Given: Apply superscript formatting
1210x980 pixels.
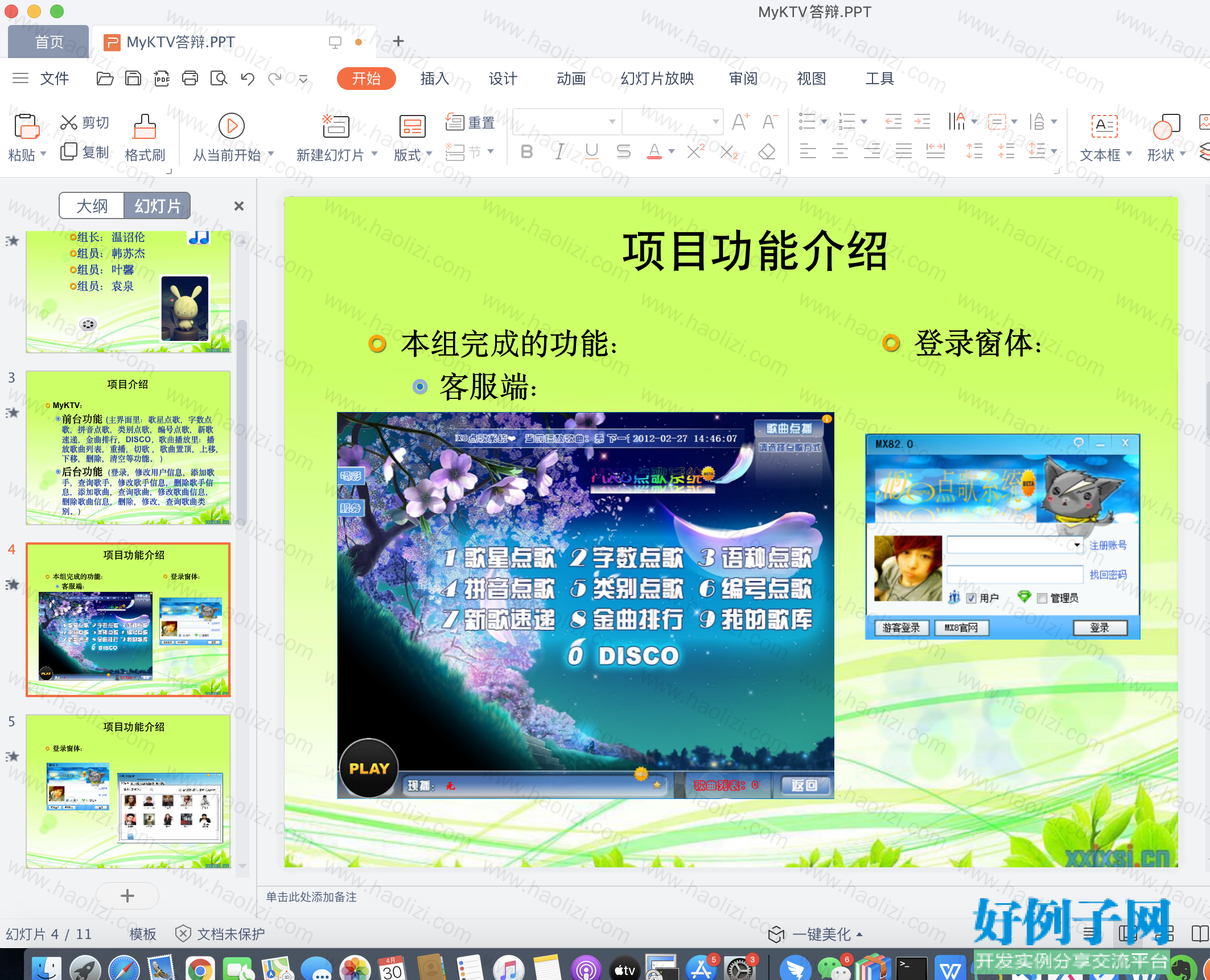Looking at the screenshot, I should click(x=695, y=152).
